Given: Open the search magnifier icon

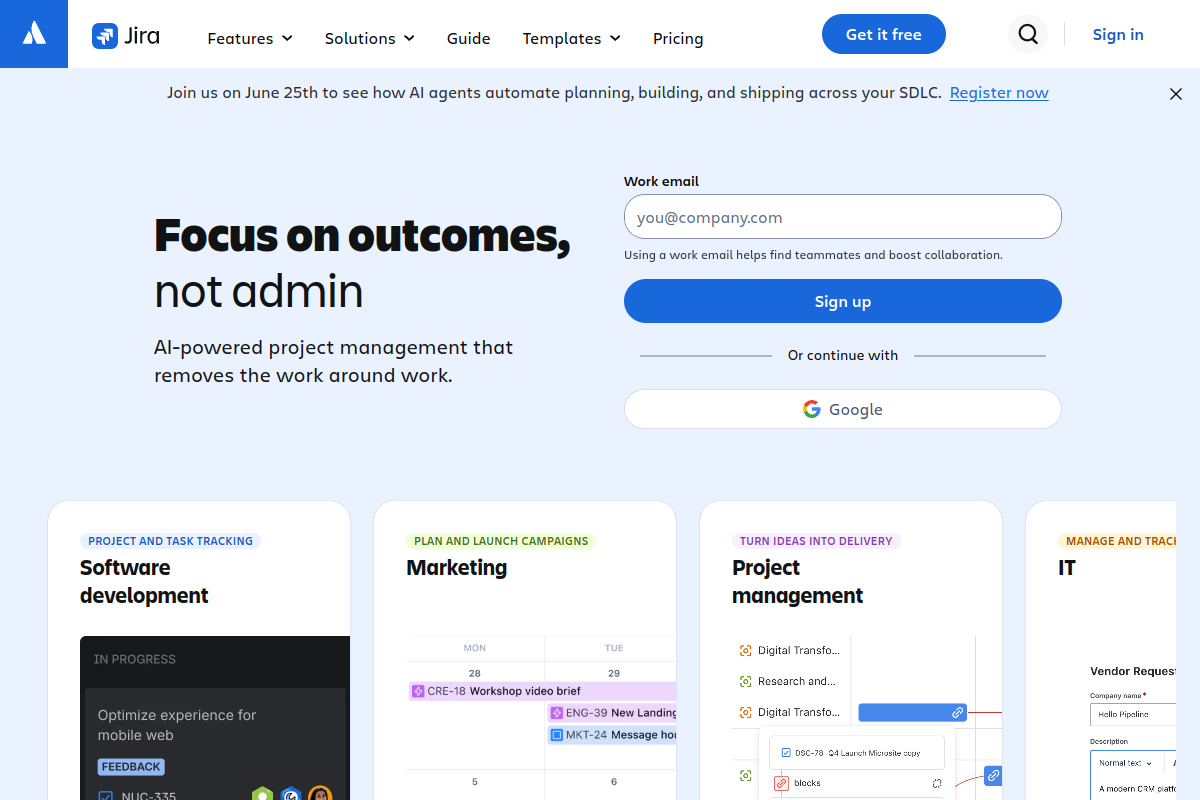Looking at the screenshot, I should [1028, 35].
